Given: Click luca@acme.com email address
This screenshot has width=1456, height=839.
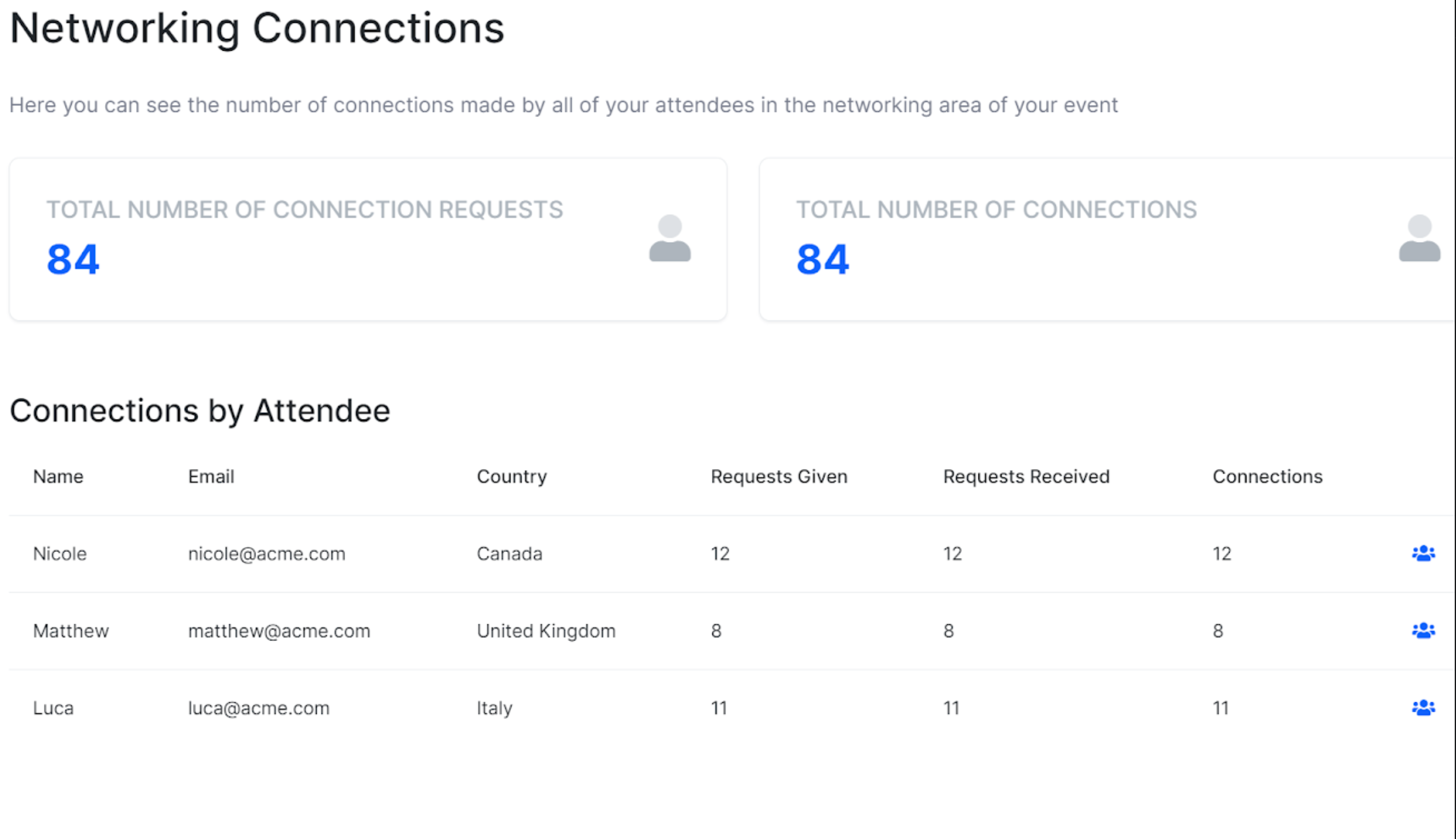Looking at the screenshot, I should point(259,708).
